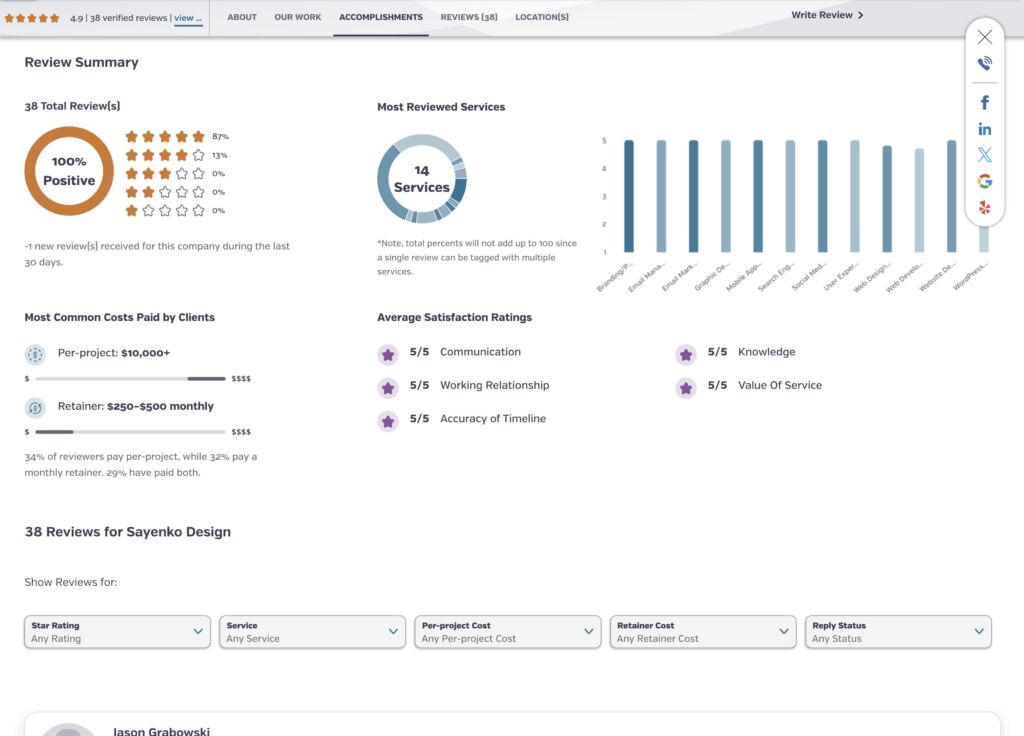Screen dimensions: 1024x736
Task: Click the view link beside verified reviews
Action: pos(188,18)
